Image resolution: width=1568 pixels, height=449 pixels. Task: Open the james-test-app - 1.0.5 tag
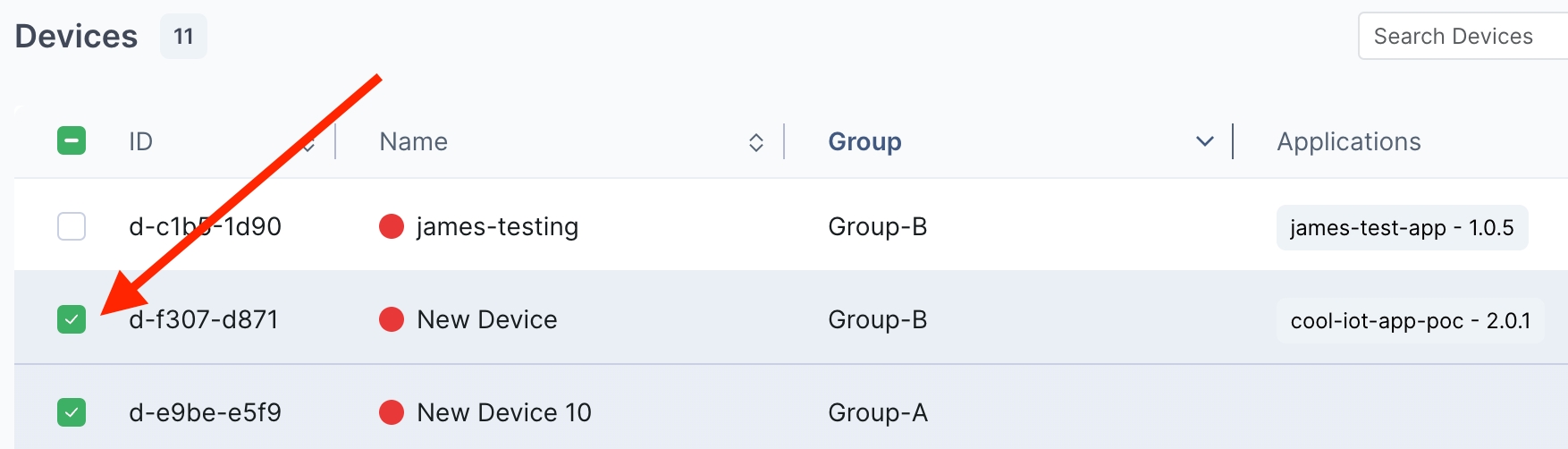point(1401,227)
